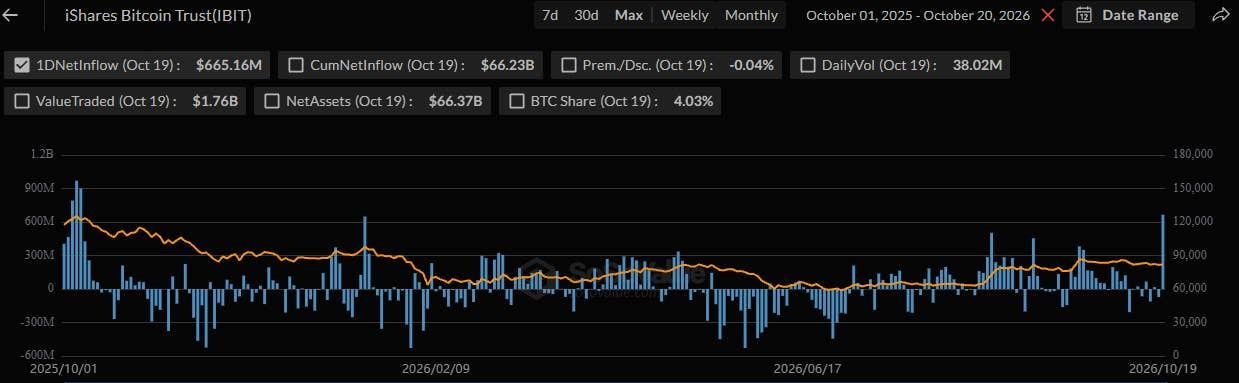
Task: Switch to Weekly interval
Action: coord(685,15)
